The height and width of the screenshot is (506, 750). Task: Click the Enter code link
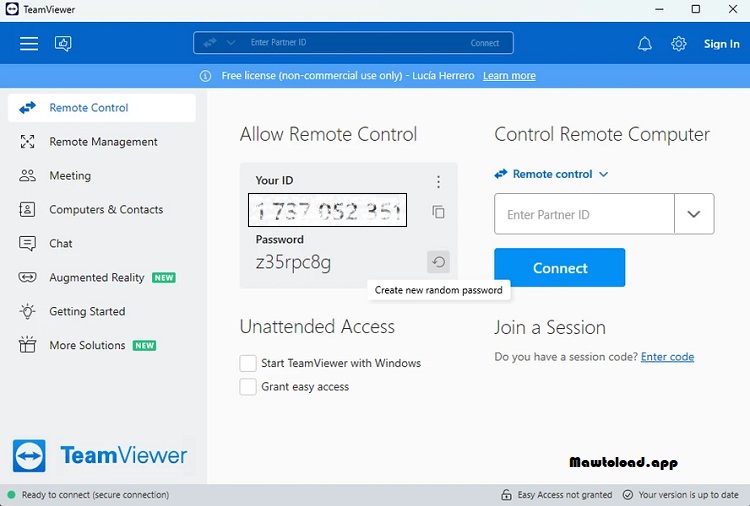[667, 357]
